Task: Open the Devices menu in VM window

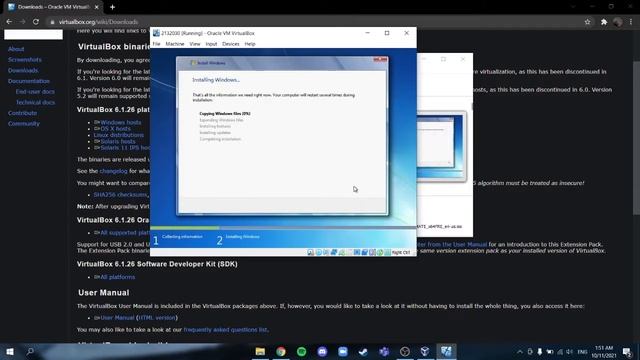Action: (x=231, y=44)
